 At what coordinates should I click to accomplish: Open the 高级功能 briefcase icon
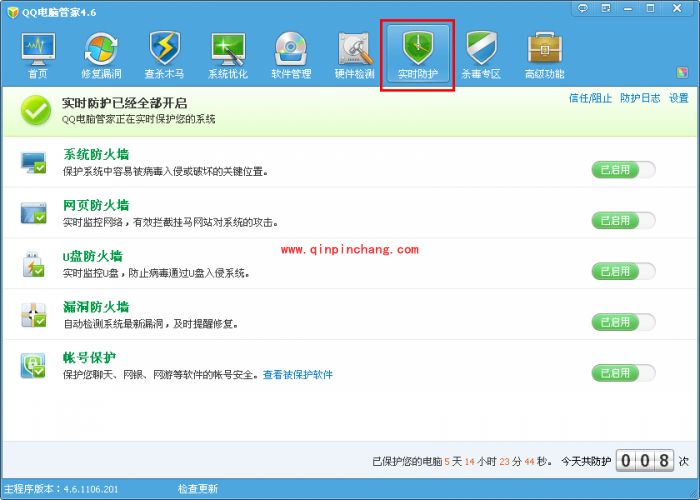544,55
